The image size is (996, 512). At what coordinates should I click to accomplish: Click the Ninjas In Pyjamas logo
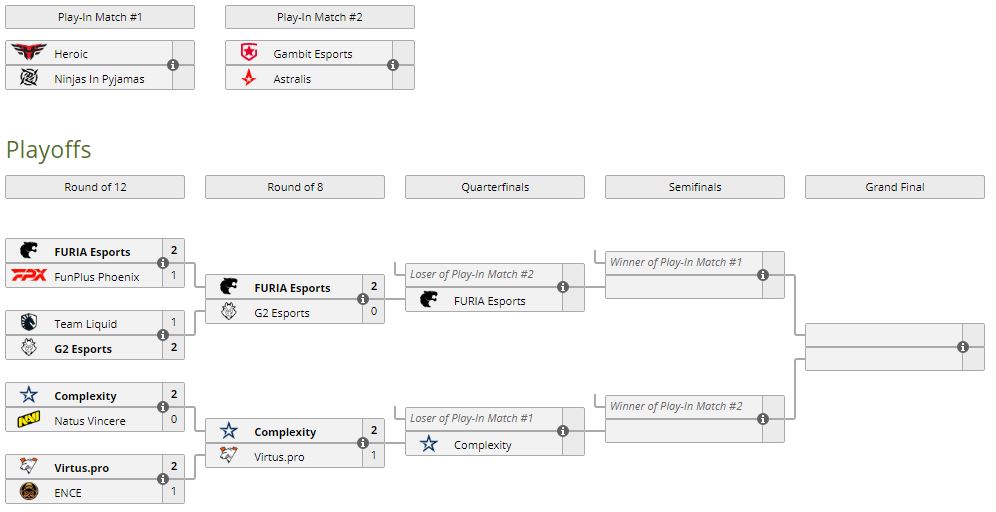(x=29, y=78)
